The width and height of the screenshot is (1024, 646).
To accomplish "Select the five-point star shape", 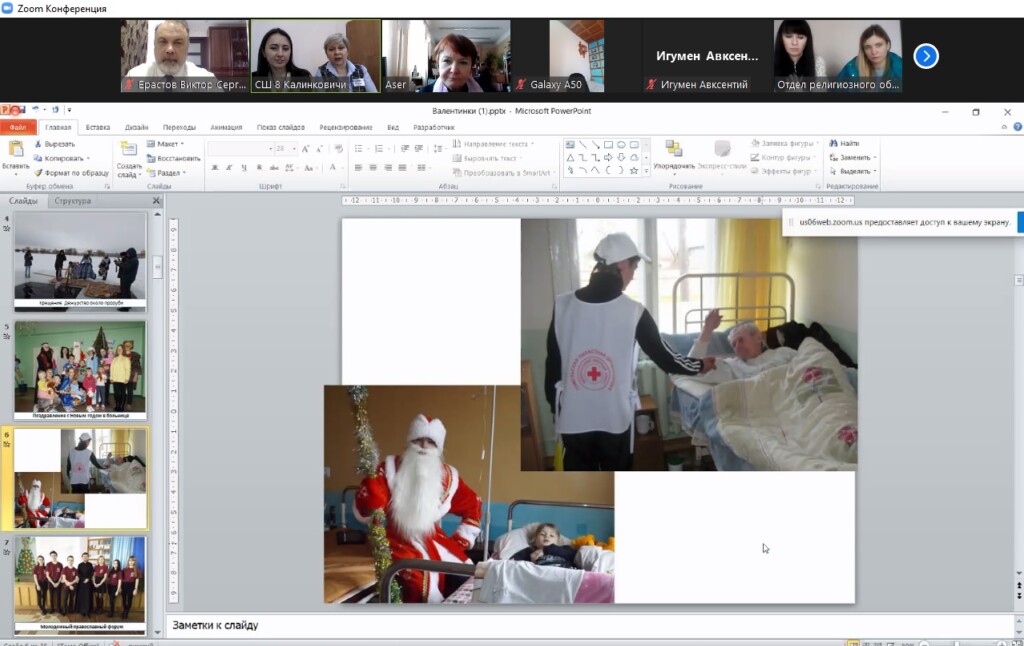I will 633,170.
